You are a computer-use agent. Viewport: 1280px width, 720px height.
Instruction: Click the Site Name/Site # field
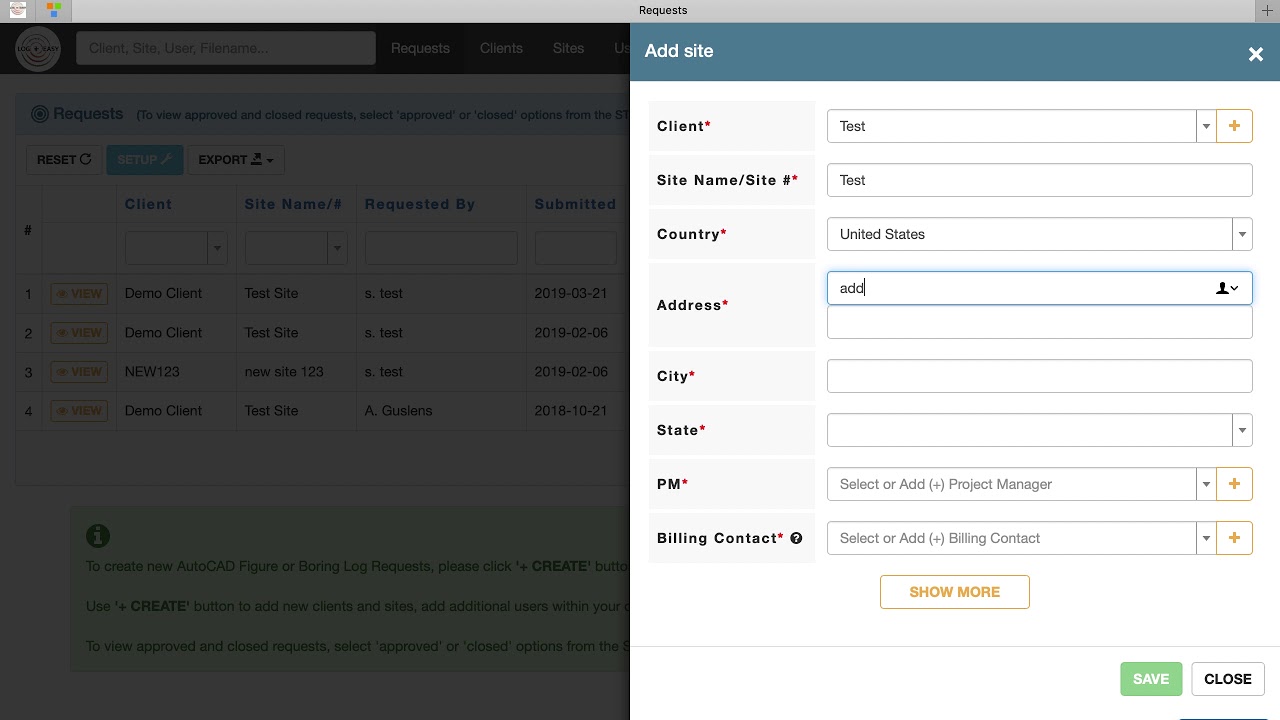coord(1040,180)
